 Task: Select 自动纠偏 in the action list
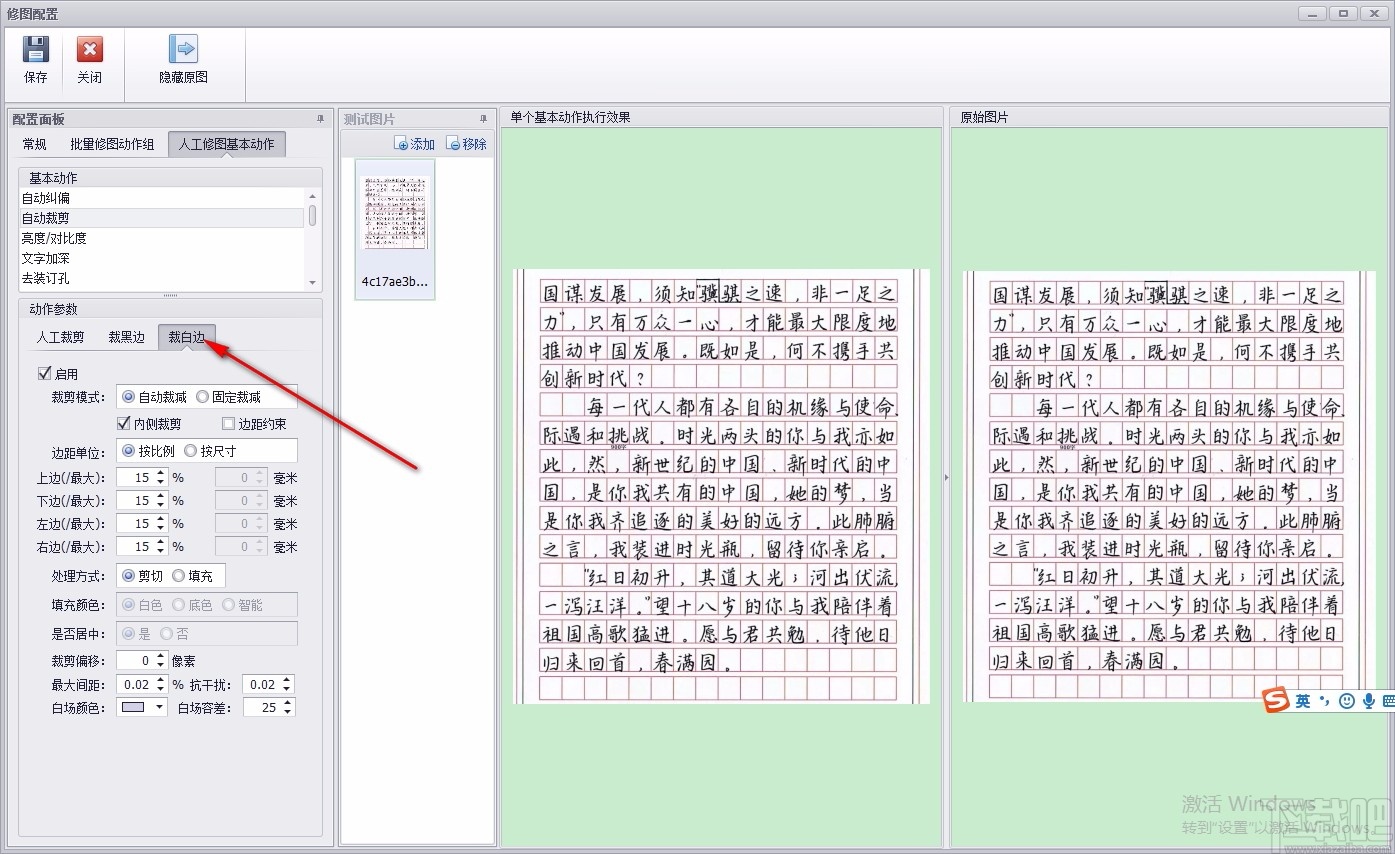(x=162, y=198)
